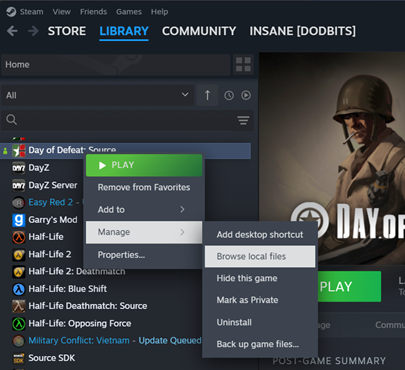Select Garry's Mod game icon
The height and width of the screenshot is (370, 405).
click(19, 220)
